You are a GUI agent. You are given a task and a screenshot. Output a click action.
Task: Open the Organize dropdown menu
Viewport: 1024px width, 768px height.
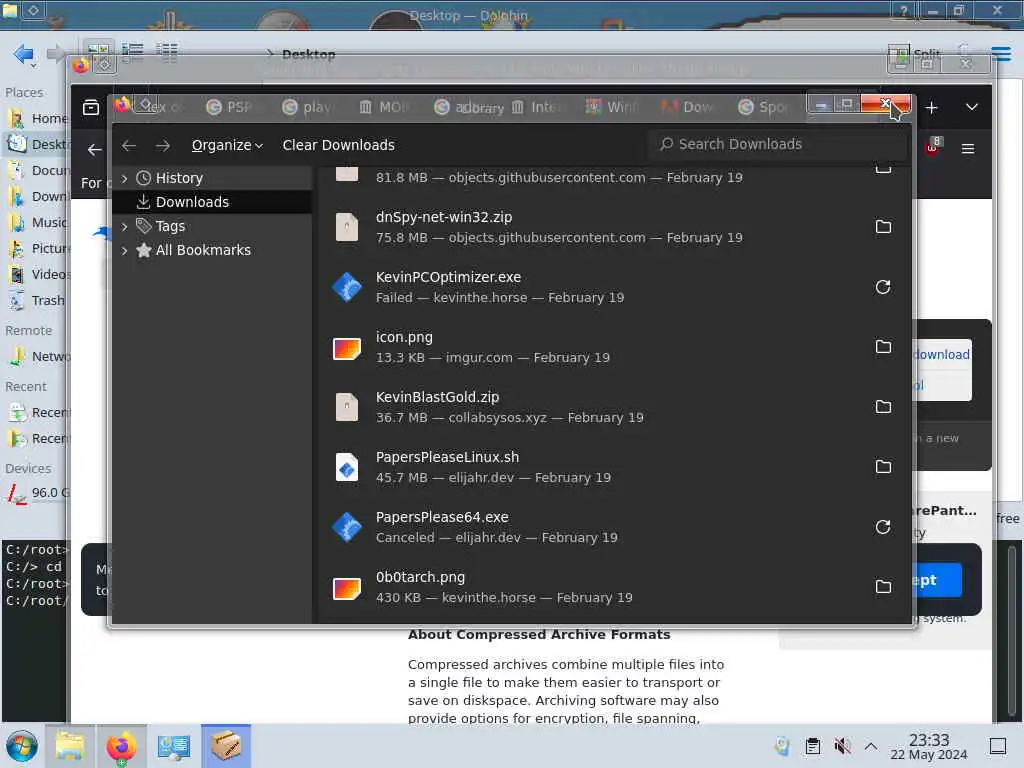coord(227,145)
